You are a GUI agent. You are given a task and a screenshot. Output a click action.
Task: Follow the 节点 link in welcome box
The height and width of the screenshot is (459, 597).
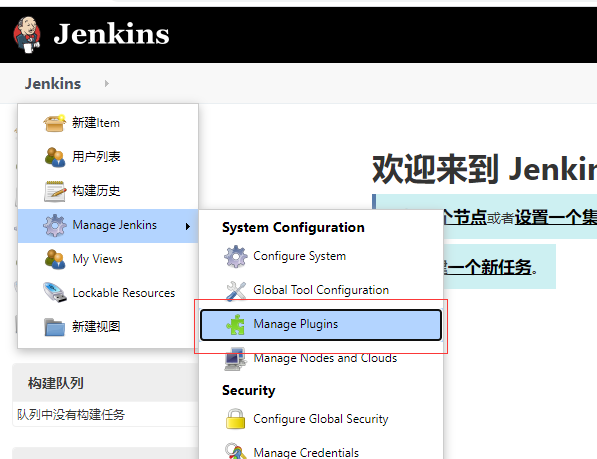465,217
